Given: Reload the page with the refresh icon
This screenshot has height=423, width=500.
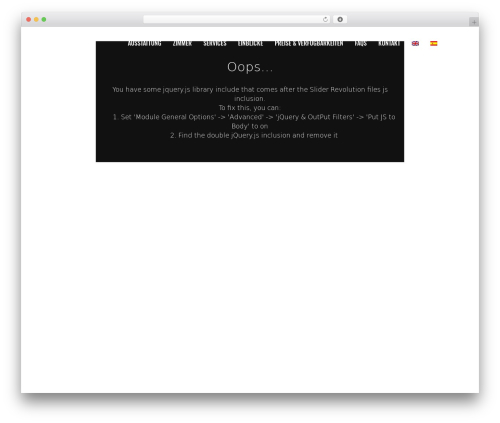Looking at the screenshot, I should 325,19.
